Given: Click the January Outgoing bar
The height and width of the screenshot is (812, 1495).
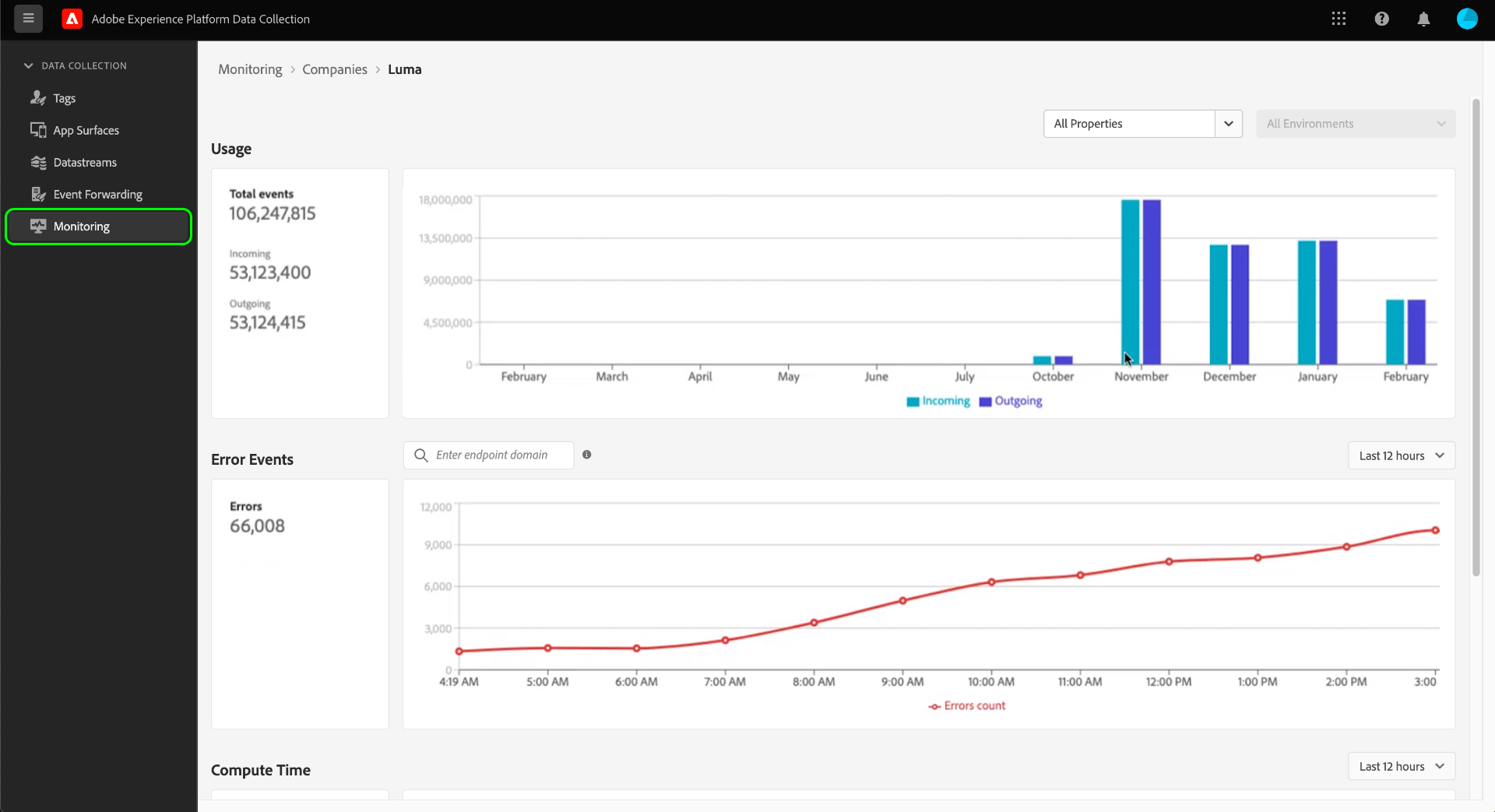Looking at the screenshot, I should [x=1328, y=303].
